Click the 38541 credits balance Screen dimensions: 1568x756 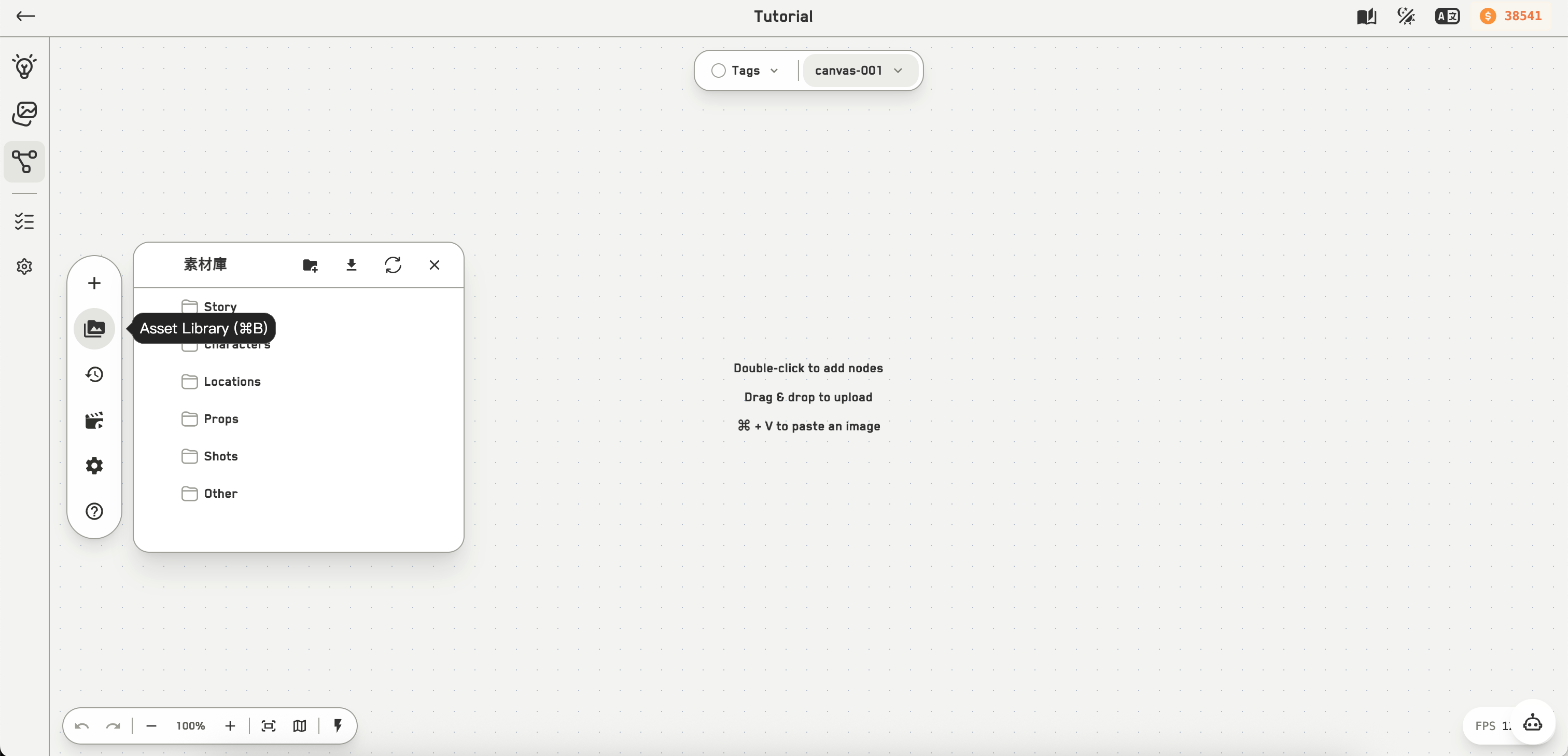1512,17
